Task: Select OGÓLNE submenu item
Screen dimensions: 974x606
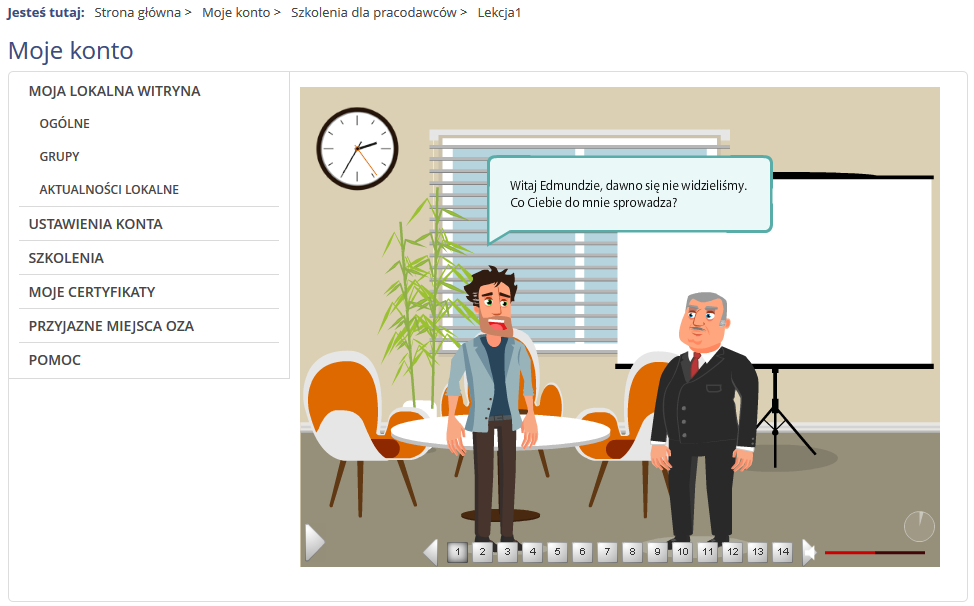Action: click(x=65, y=124)
